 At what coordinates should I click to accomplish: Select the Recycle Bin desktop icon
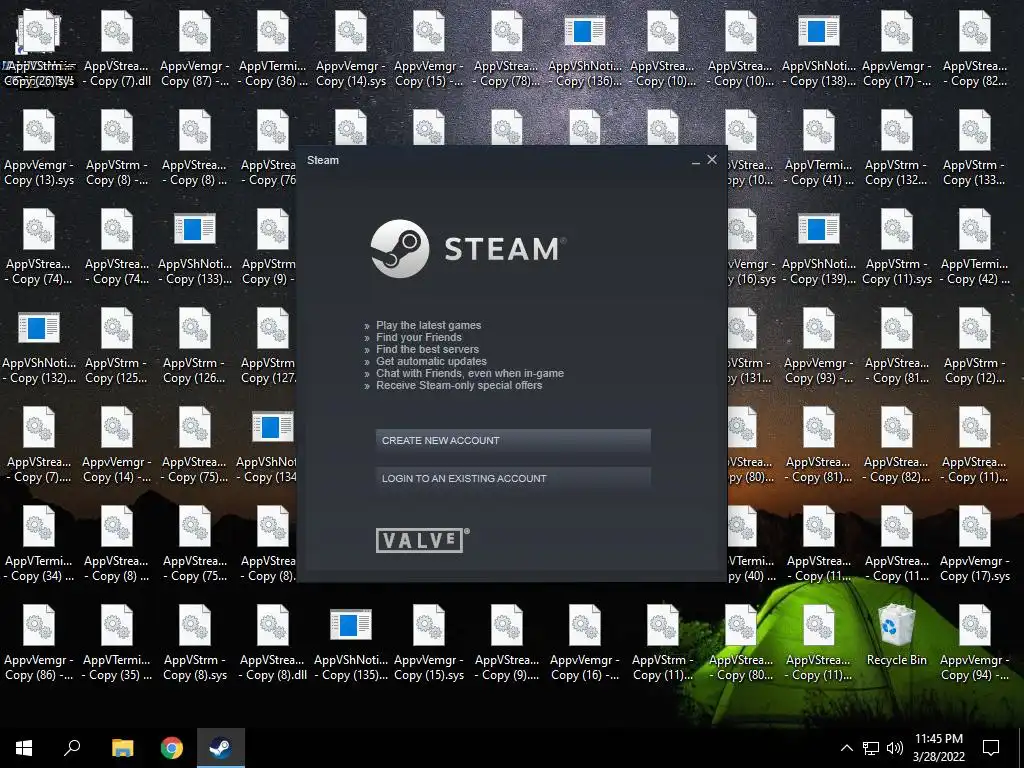897,635
